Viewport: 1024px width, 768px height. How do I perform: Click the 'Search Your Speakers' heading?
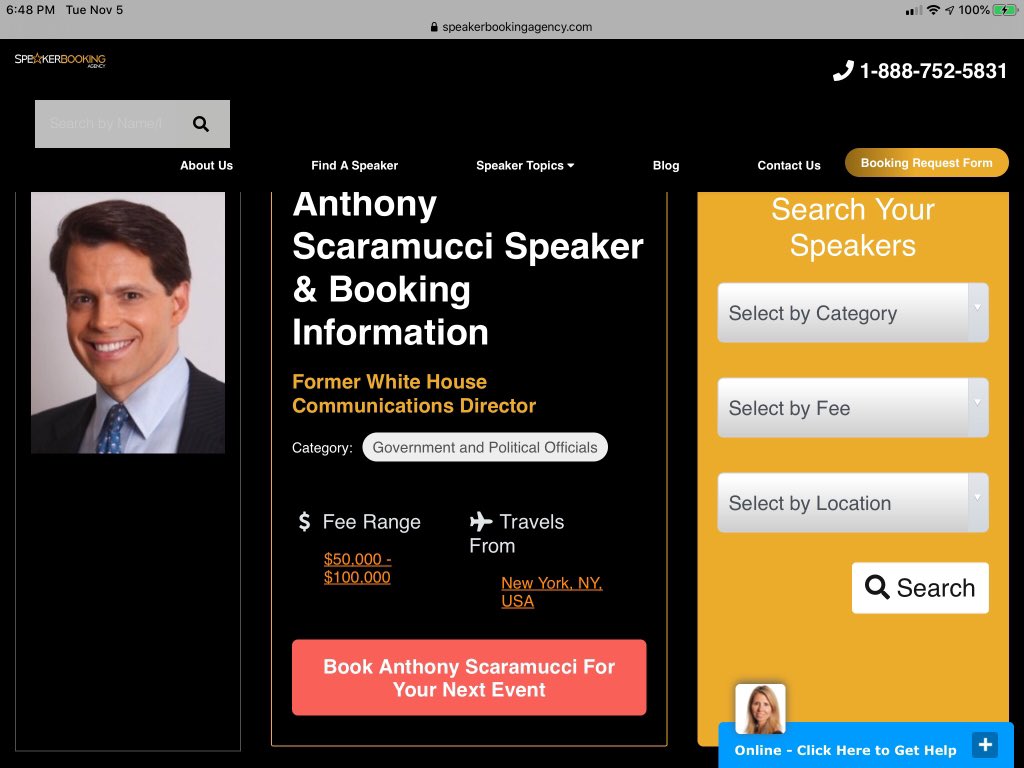[853, 227]
